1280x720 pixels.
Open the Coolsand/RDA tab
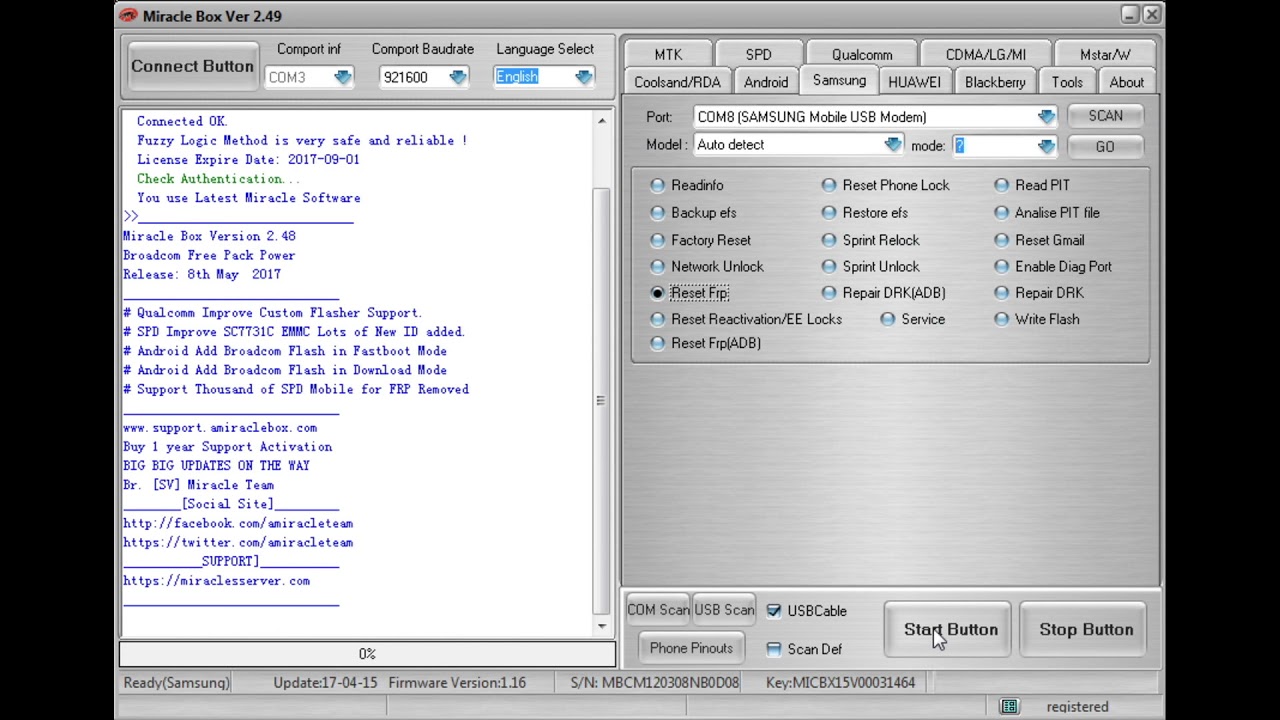coord(677,82)
